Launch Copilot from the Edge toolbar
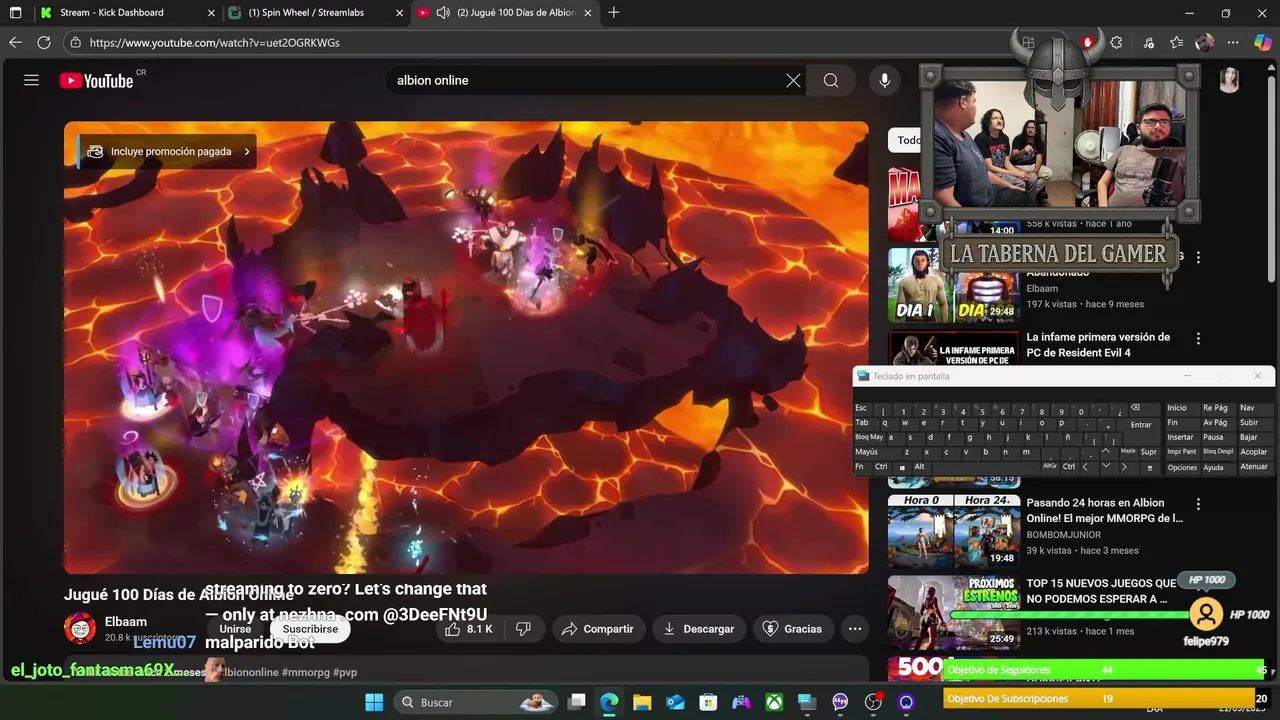Viewport: 1280px width, 720px height. 1263,42
